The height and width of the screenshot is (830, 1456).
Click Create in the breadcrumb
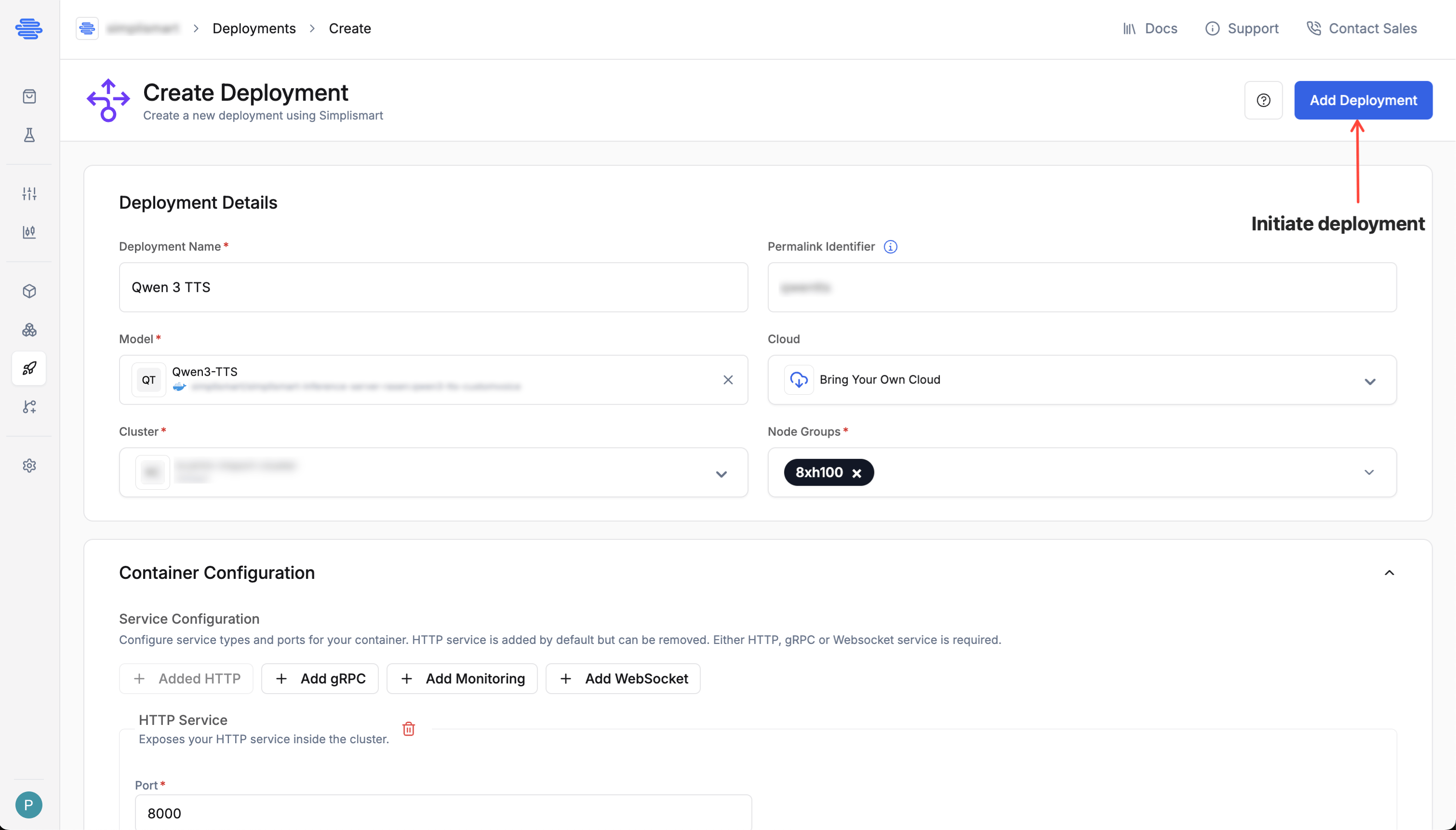(350, 28)
